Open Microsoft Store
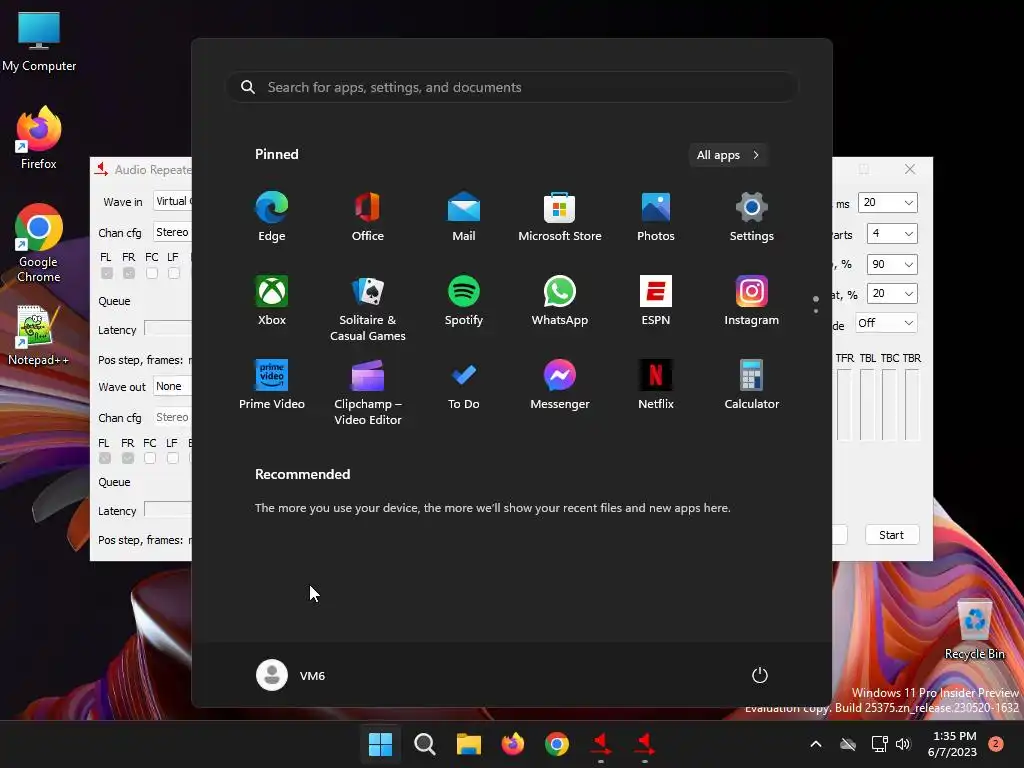 tap(560, 217)
